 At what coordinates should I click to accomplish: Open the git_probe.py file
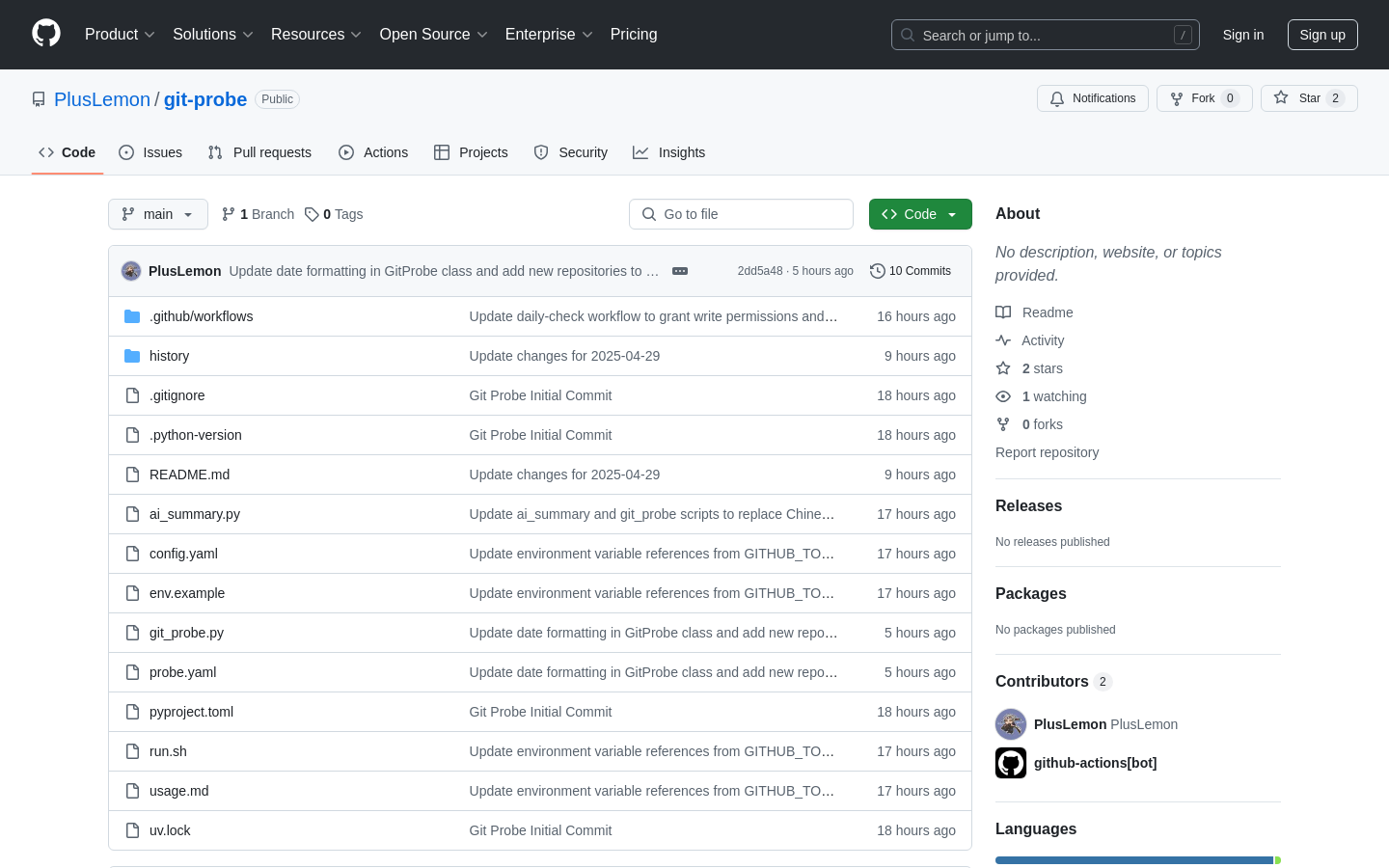pyautogui.click(x=186, y=633)
